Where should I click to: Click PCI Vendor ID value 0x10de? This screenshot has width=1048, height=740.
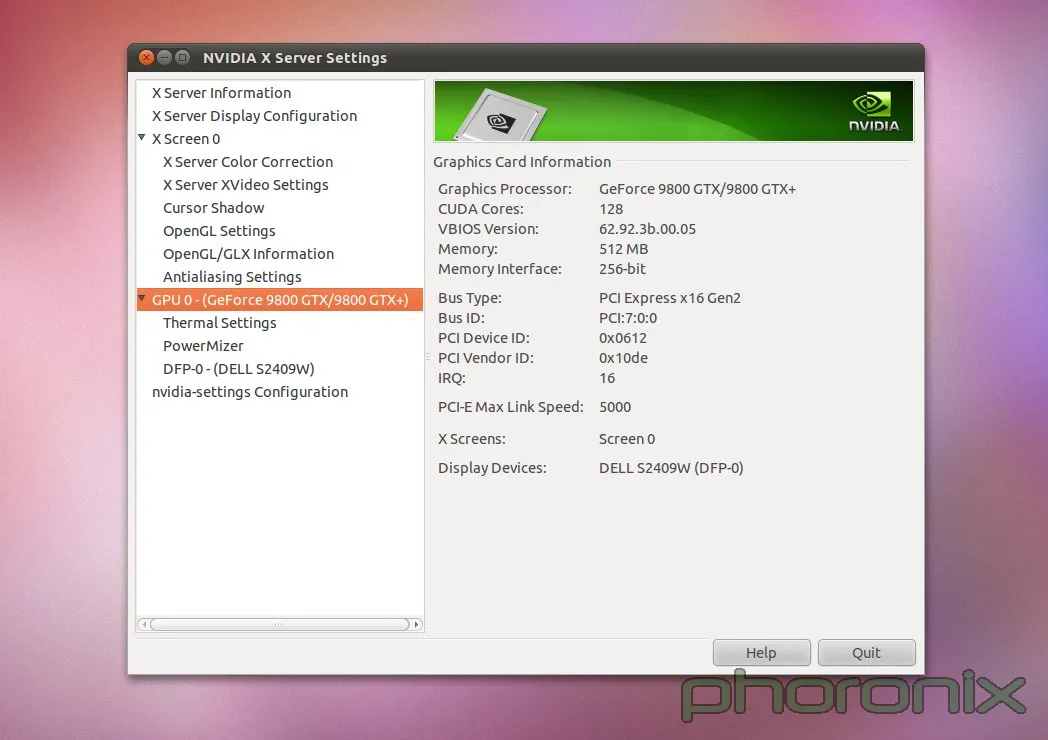pos(623,358)
